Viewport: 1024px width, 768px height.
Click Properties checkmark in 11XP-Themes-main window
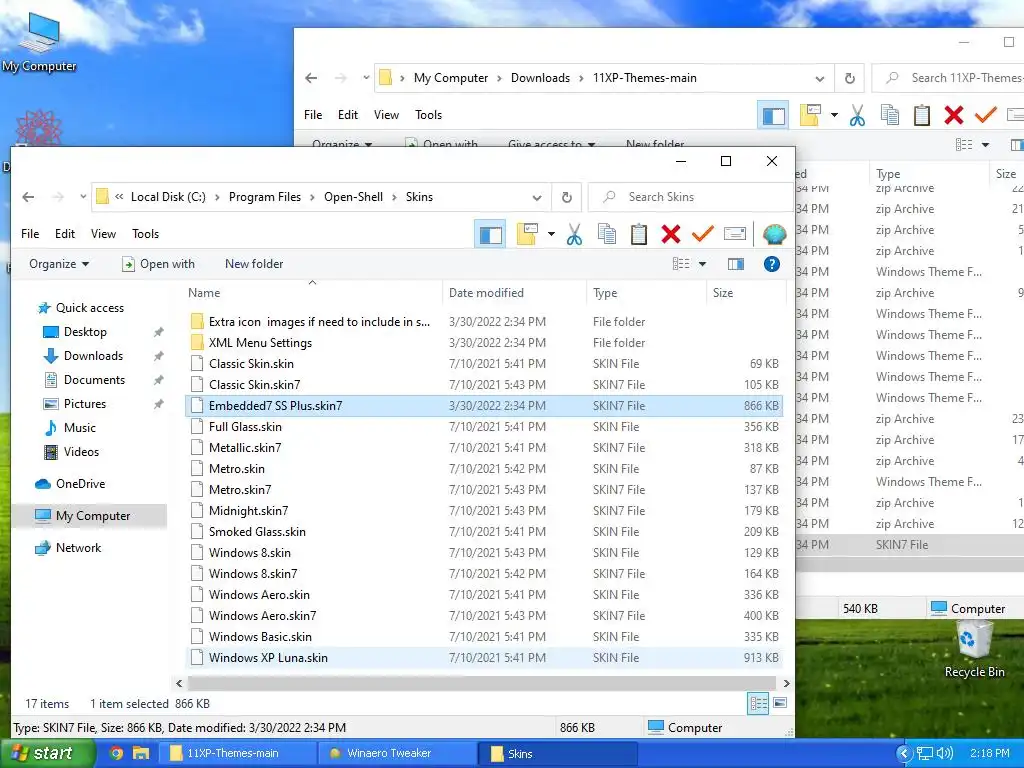coord(985,116)
